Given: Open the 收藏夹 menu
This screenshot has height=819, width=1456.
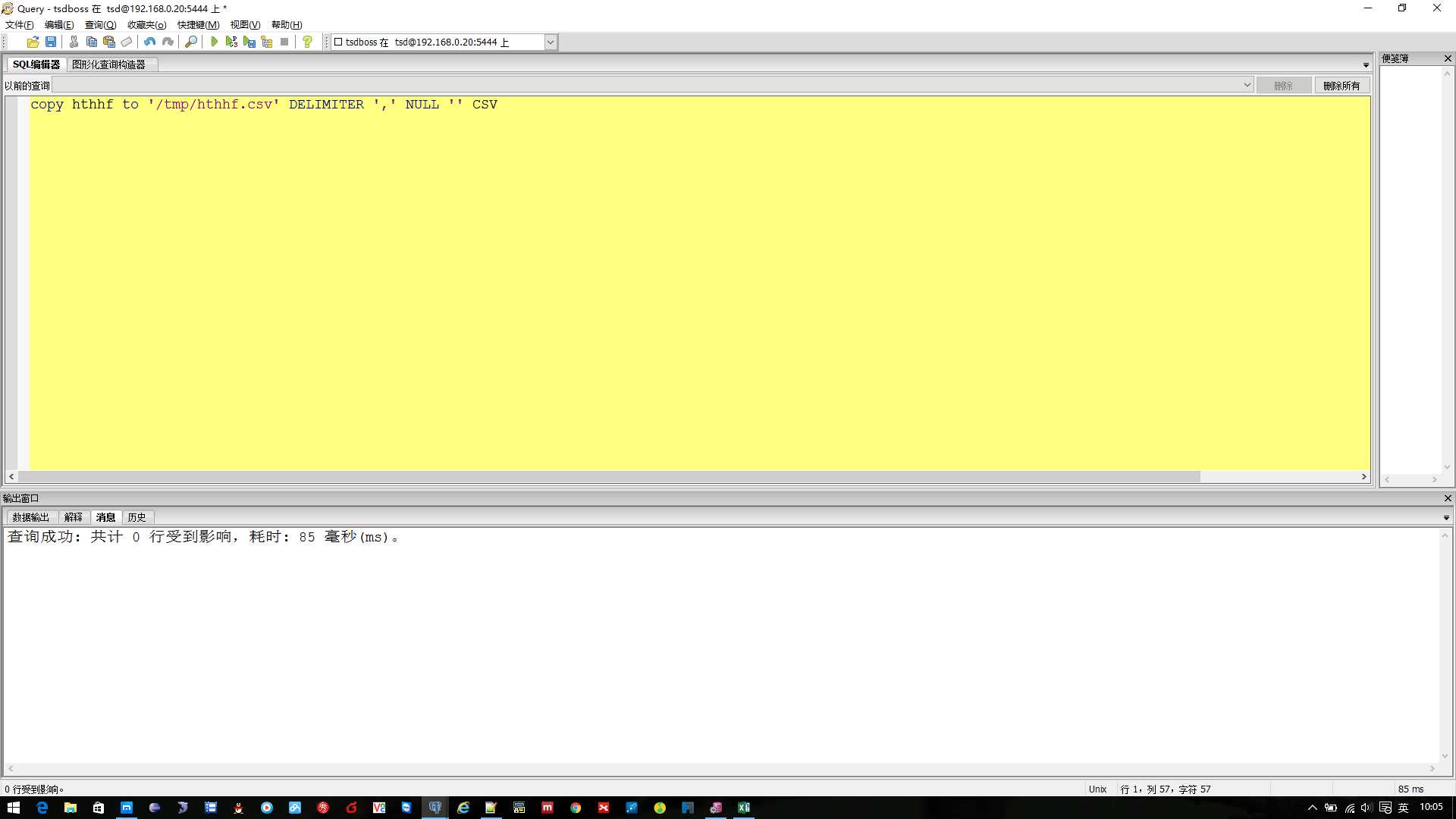Looking at the screenshot, I should (146, 25).
